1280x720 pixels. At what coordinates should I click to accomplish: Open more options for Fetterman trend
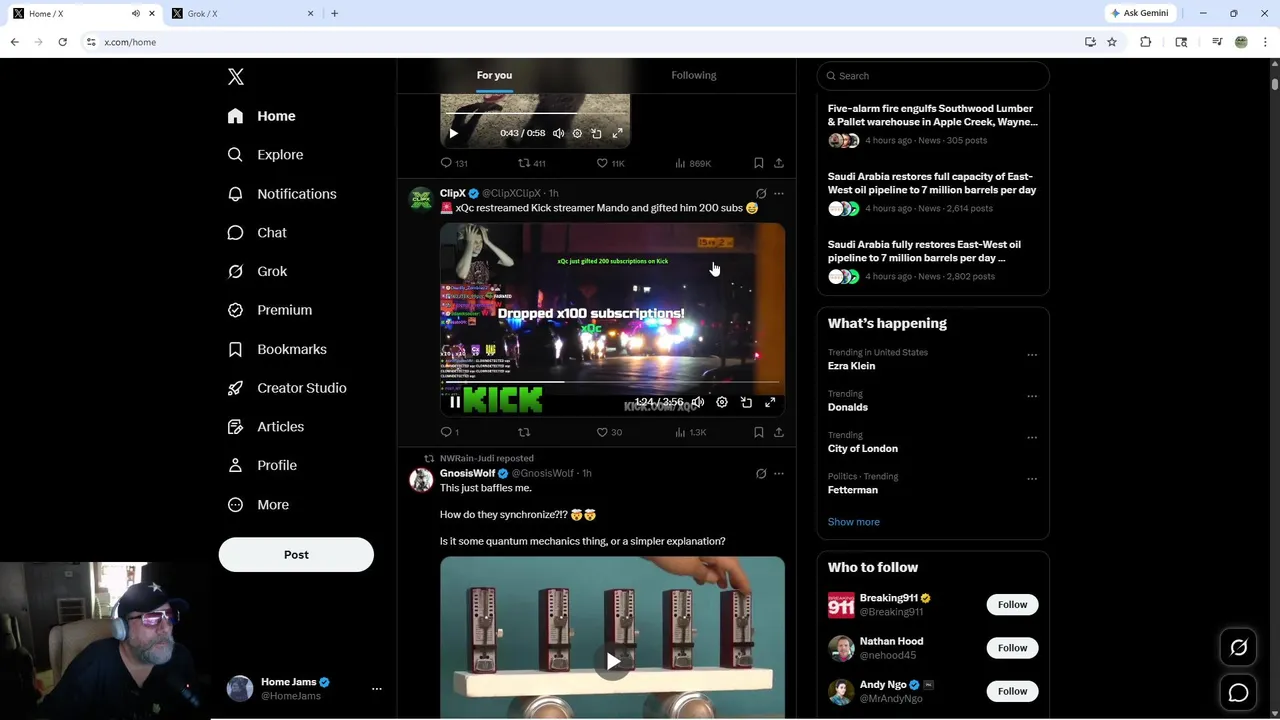coord(1032,479)
